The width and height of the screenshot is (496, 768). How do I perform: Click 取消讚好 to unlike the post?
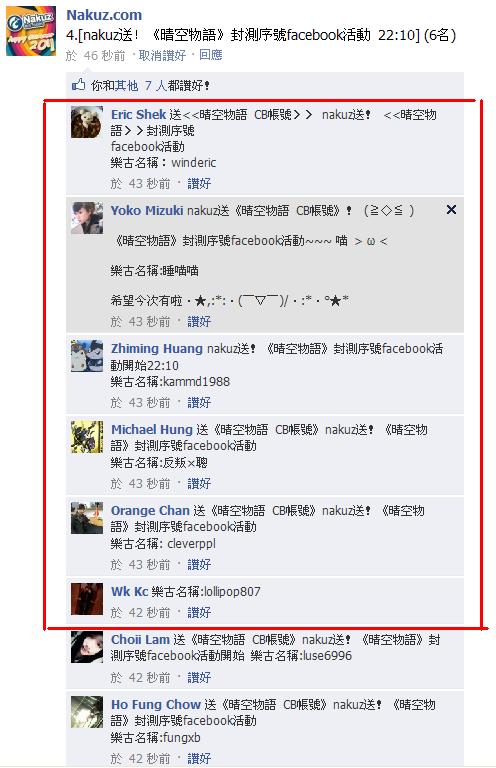(x=162, y=55)
